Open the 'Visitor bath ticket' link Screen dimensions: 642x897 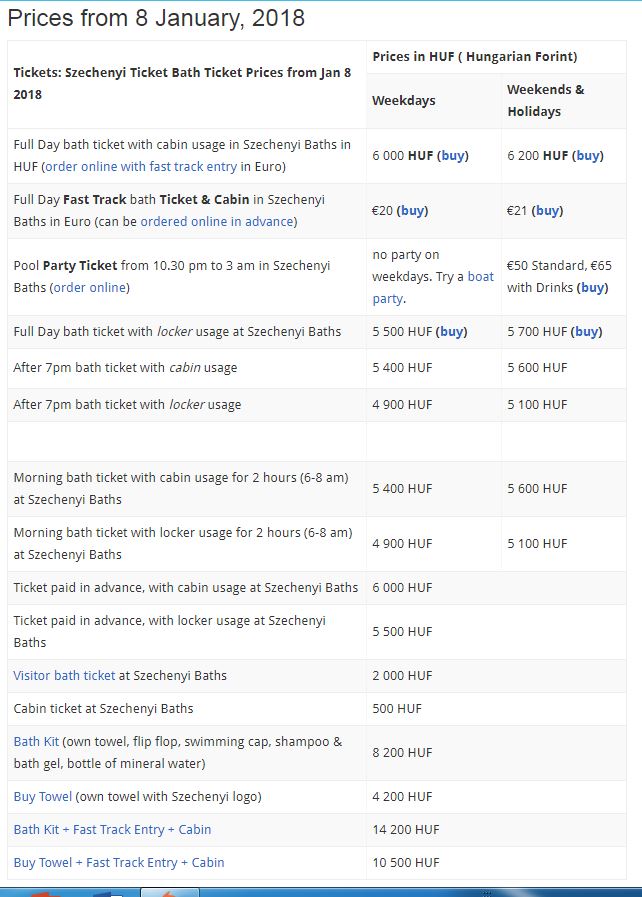coord(64,676)
